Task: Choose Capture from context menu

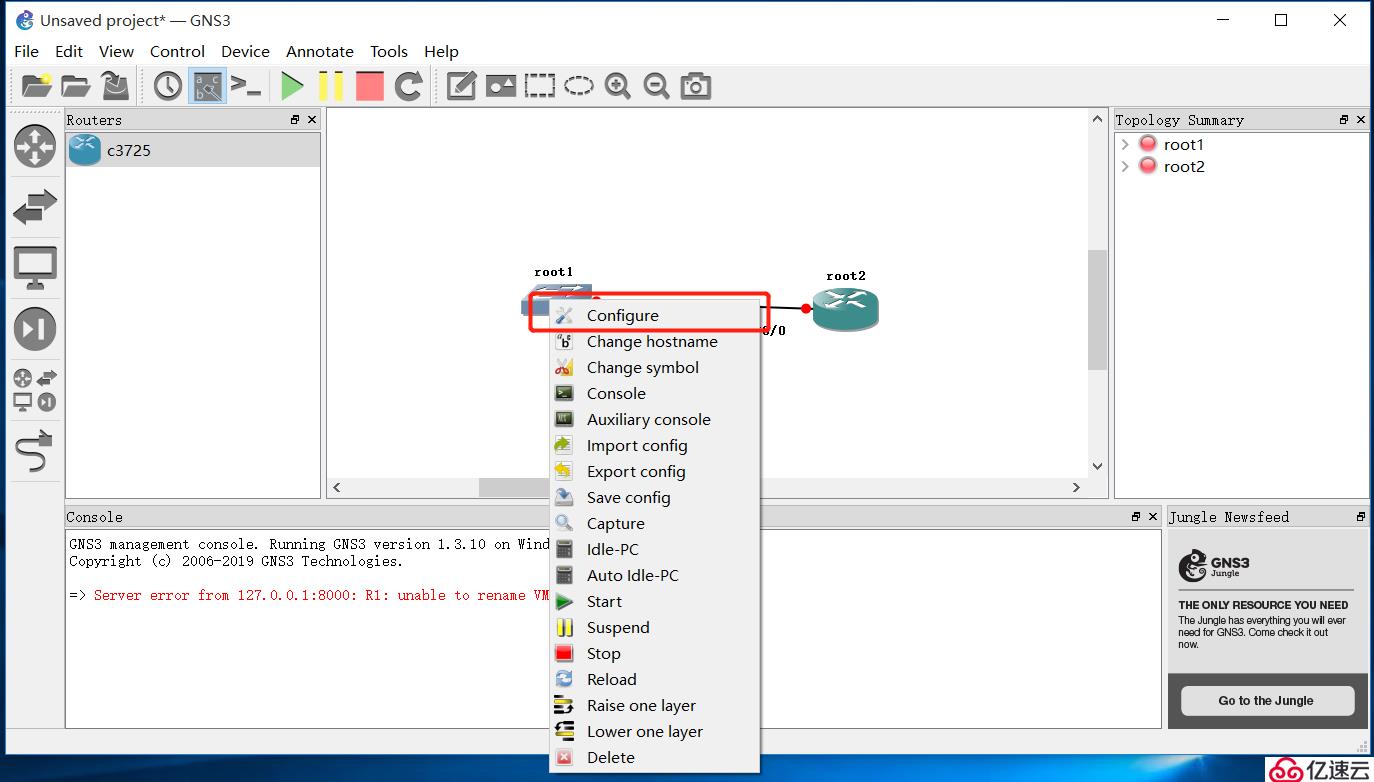Action: point(655,523)
